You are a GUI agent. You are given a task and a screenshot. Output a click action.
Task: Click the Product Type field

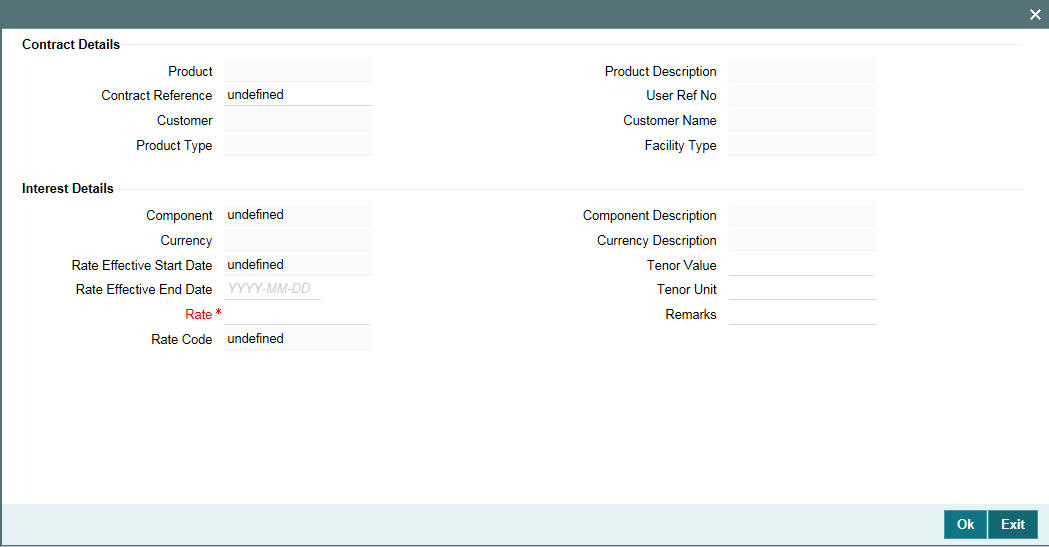298,145
